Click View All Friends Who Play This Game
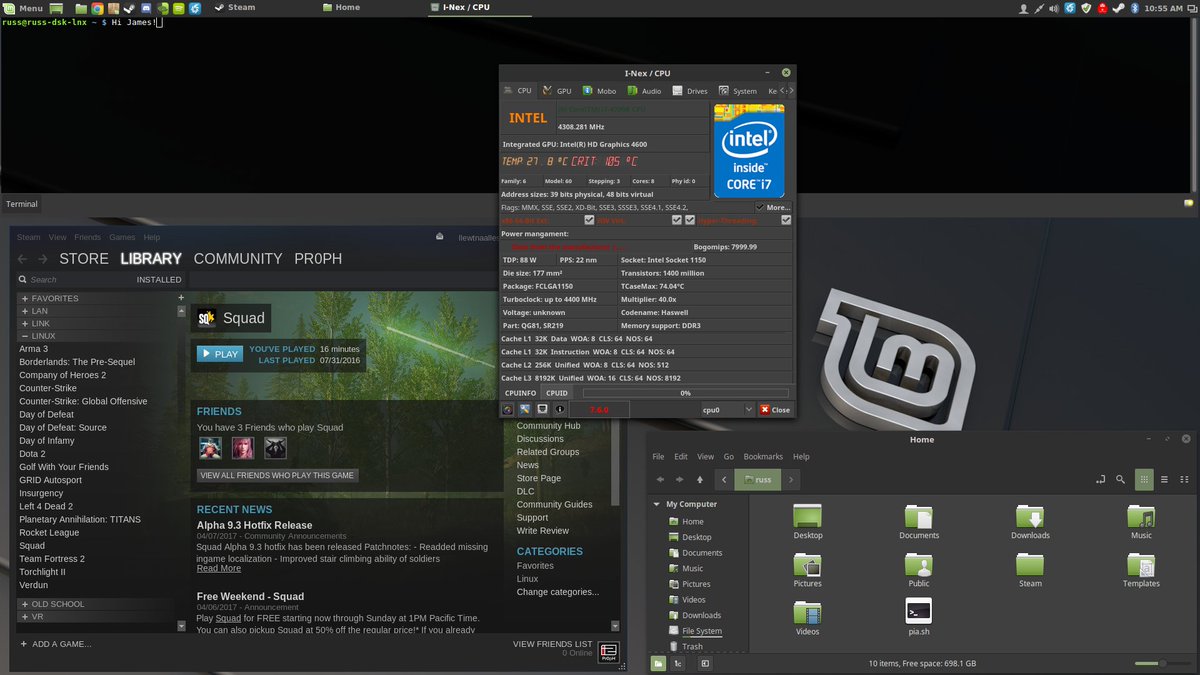This screenshot has width=1200, height=675. click(x=278, y=475)
